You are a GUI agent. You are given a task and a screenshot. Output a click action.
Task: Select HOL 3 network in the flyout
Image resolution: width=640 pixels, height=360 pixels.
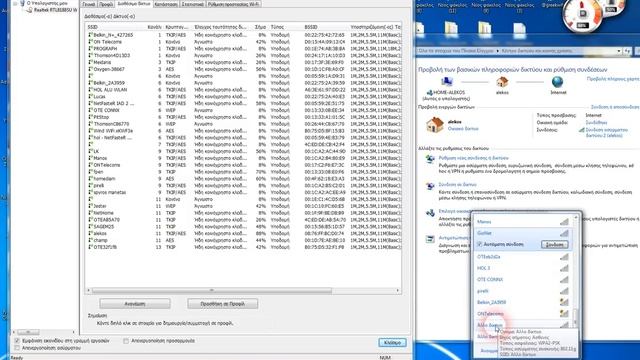(x=522, y=268)
